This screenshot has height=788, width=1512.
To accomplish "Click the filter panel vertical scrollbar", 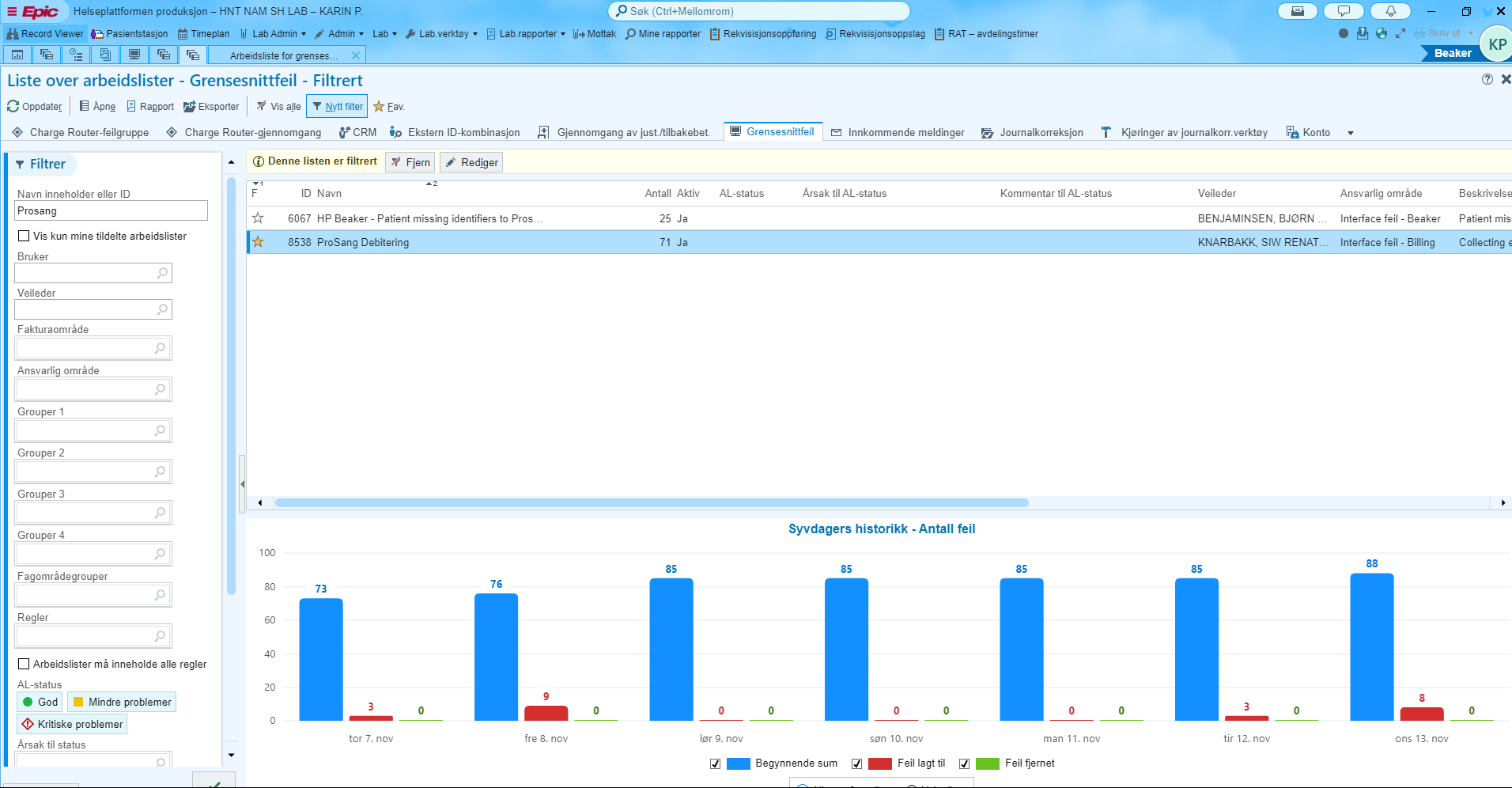I will (231, 386).
